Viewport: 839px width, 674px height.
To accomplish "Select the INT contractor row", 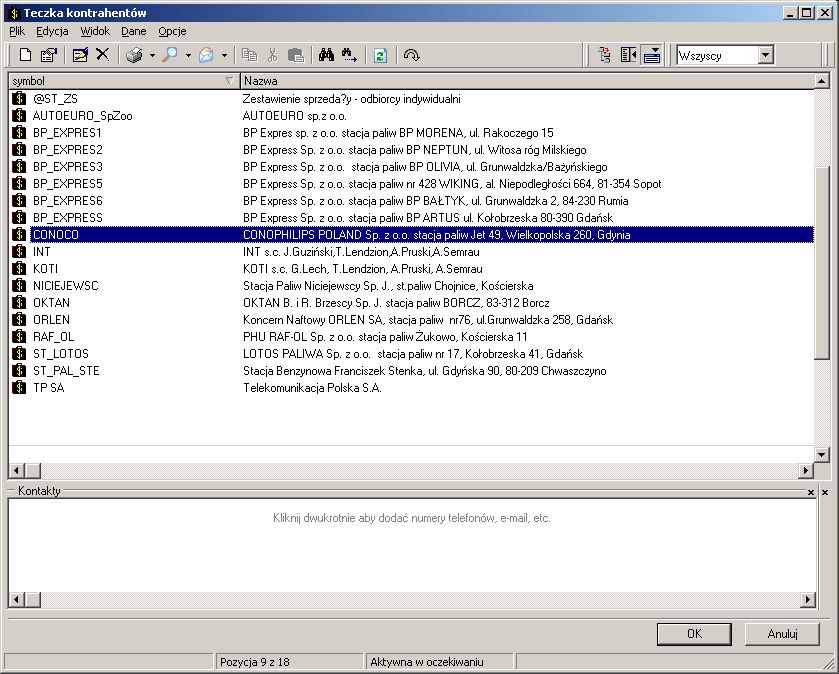I will coord(411,251).
